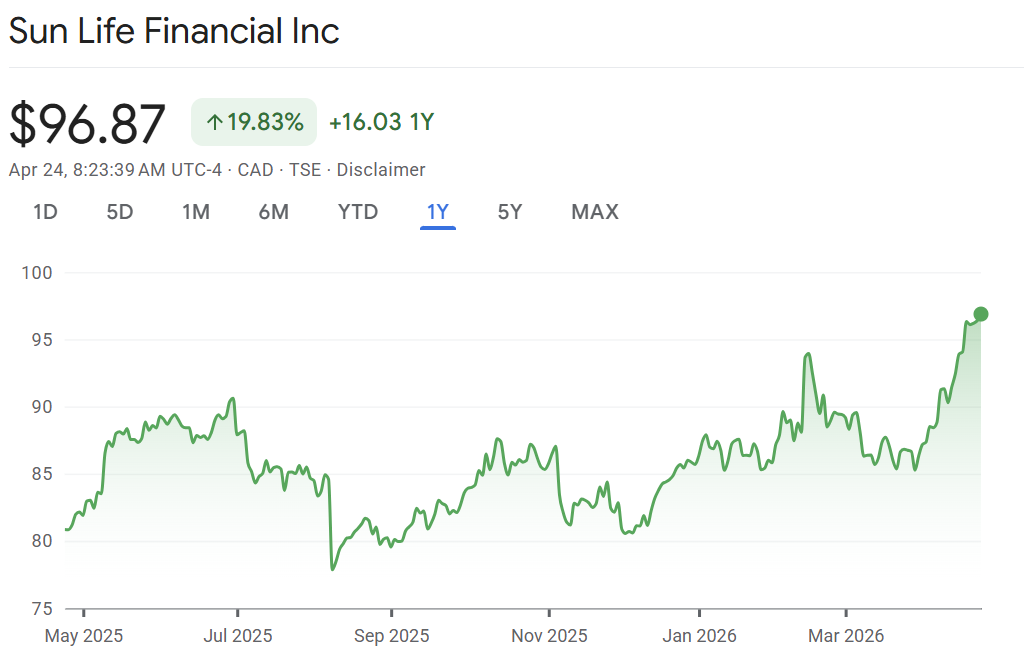Show the 1M price history
Screen dimensions: 1024x663
click(x=196, y=212)
